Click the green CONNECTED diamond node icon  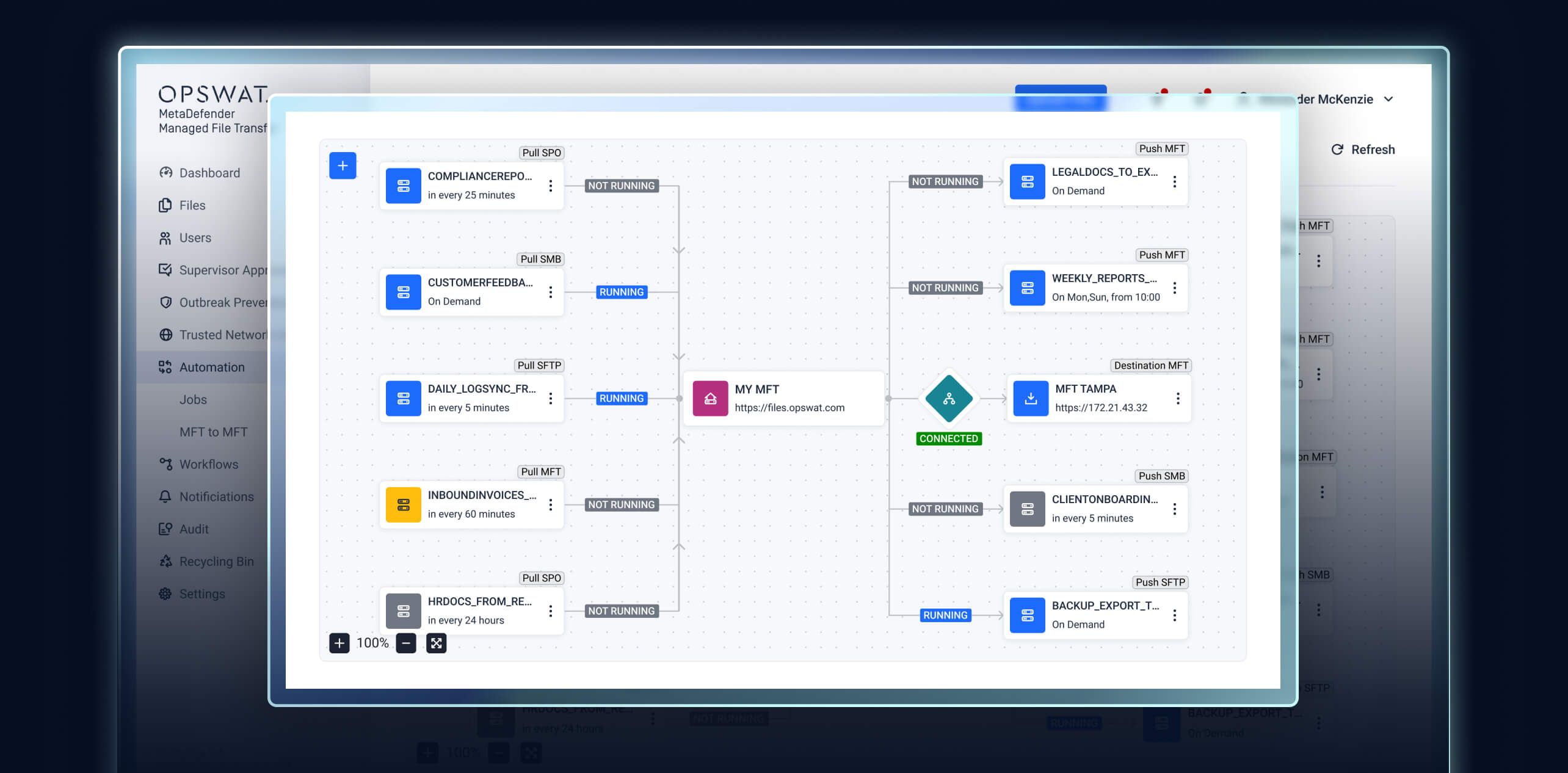point(948,399)
